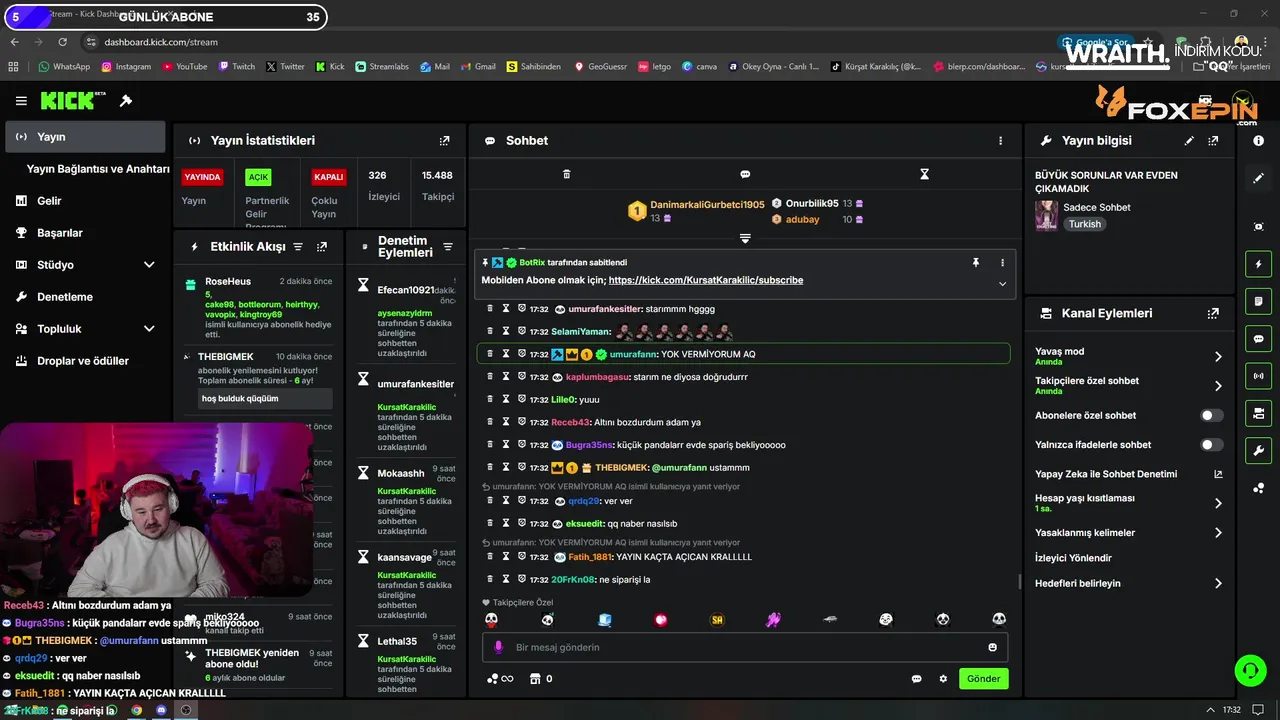Click the hourglass icon in Sohbet toolbar
The image size is (1280, 720).
click(924, 174)
